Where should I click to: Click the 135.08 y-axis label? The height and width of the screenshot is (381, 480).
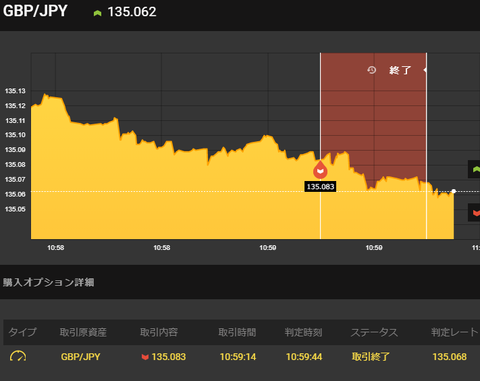(15, 165)
